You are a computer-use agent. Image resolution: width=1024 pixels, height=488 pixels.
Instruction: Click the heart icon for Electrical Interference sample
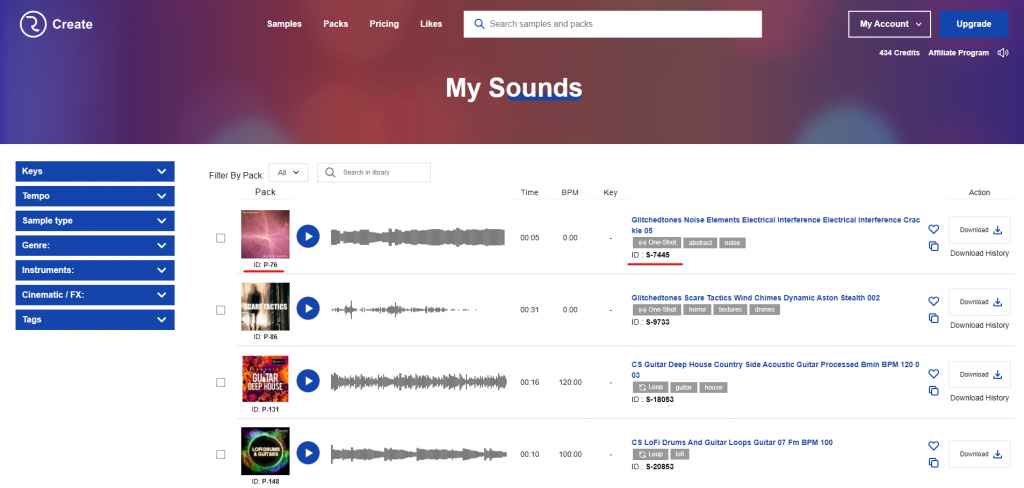[x=933, y=229]
